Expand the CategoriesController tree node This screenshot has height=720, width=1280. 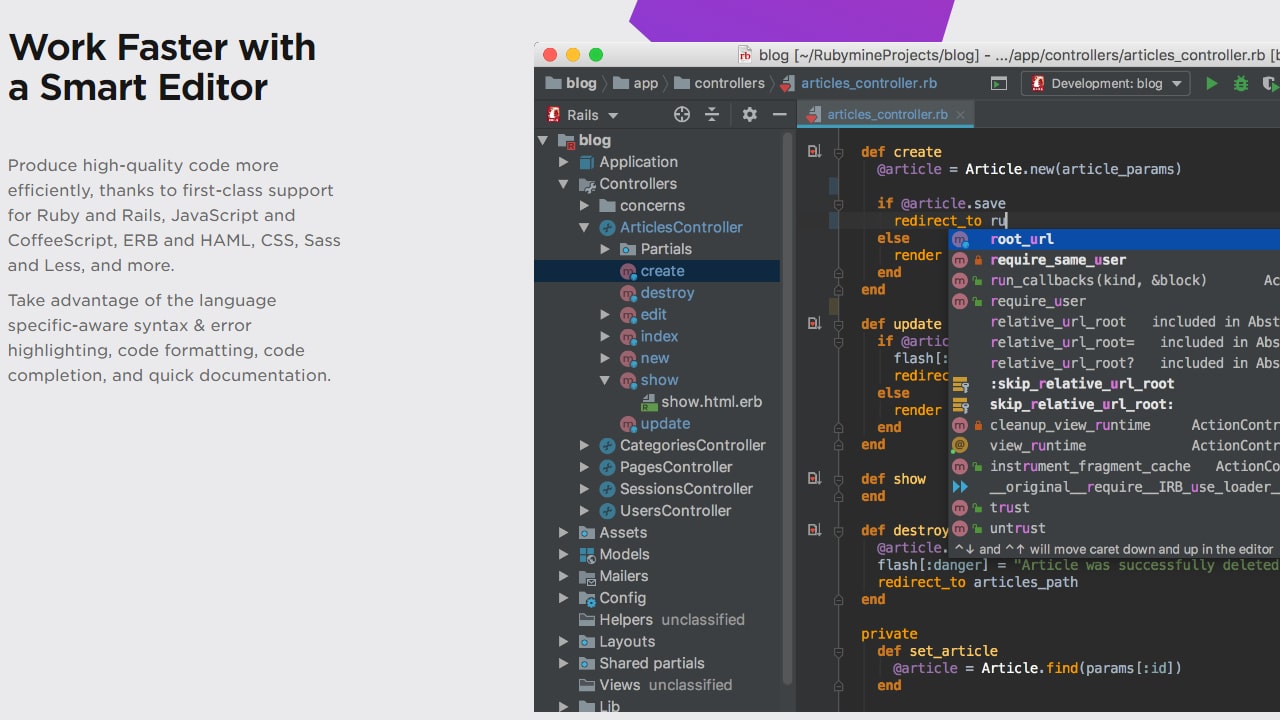(585, 446)
